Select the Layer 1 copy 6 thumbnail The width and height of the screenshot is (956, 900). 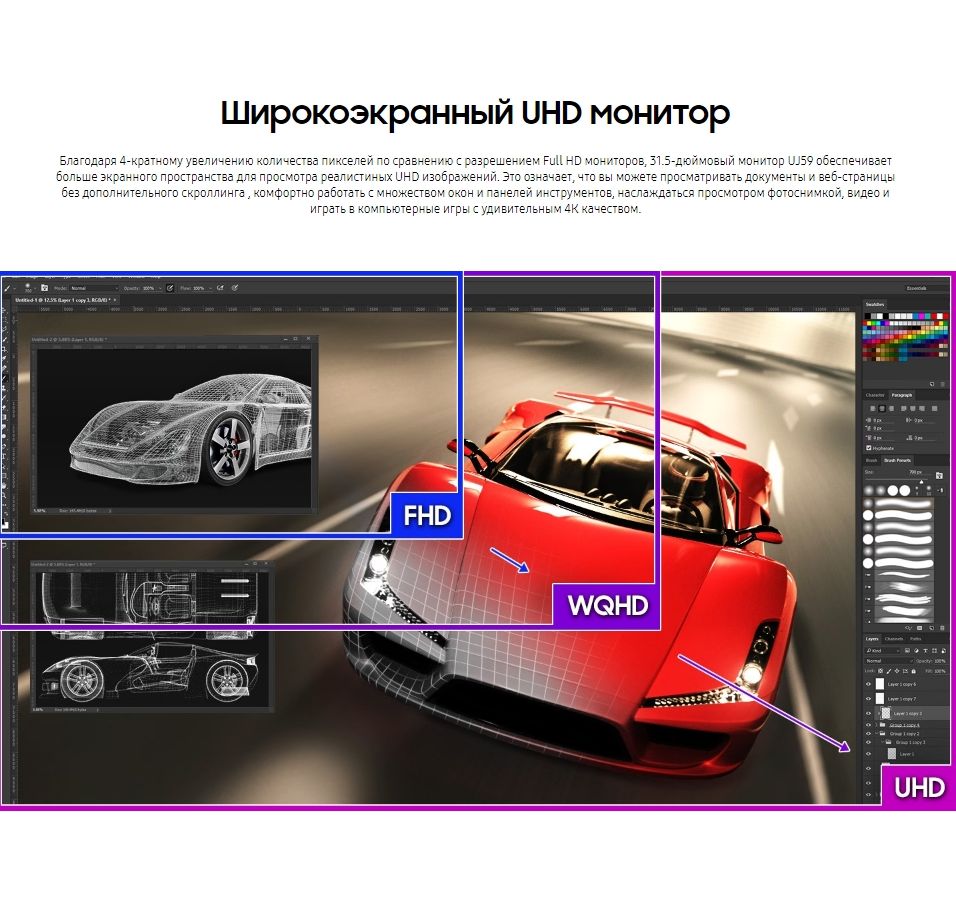pos(880,684)
